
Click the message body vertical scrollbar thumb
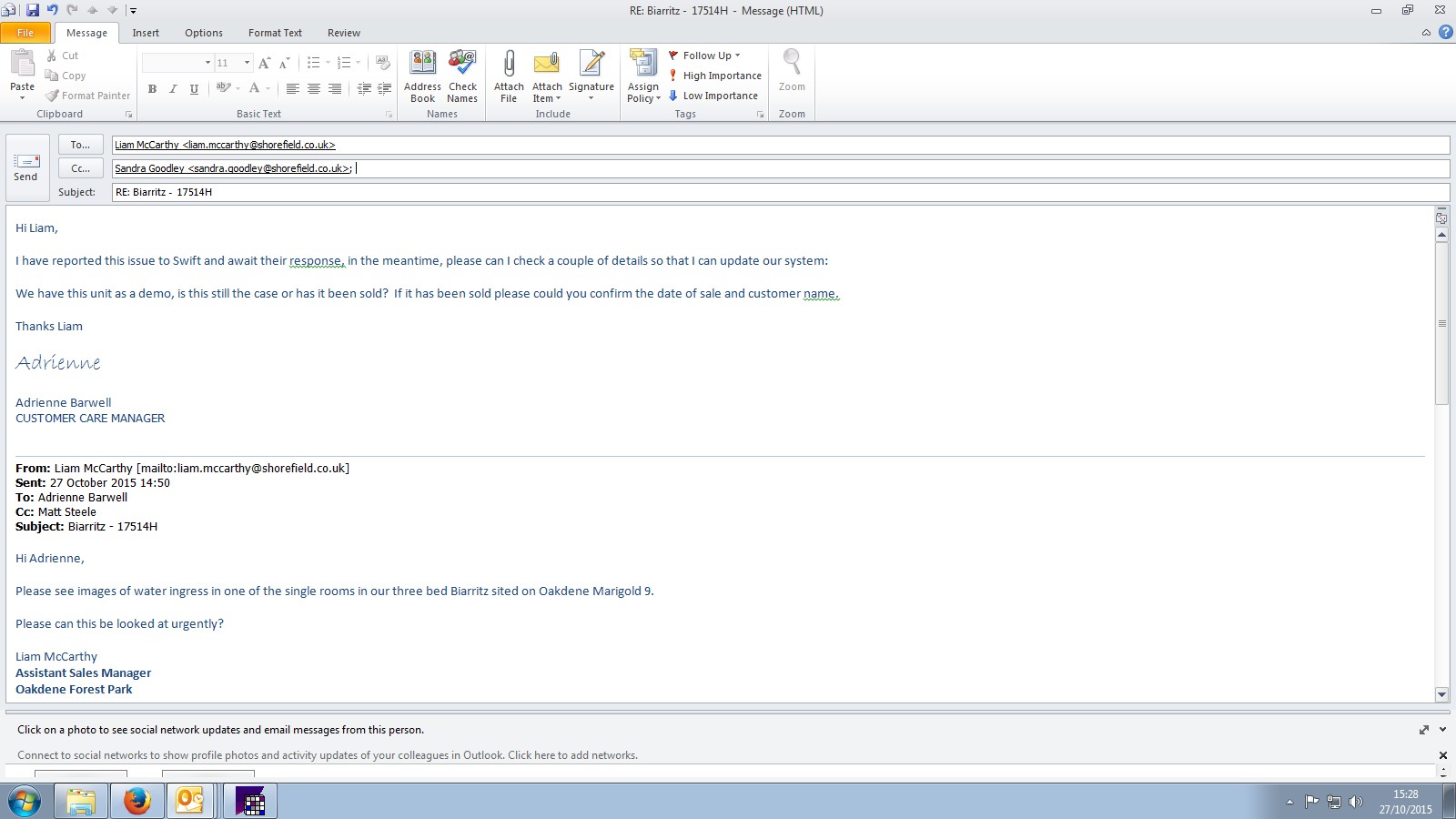click(1441, 323)
